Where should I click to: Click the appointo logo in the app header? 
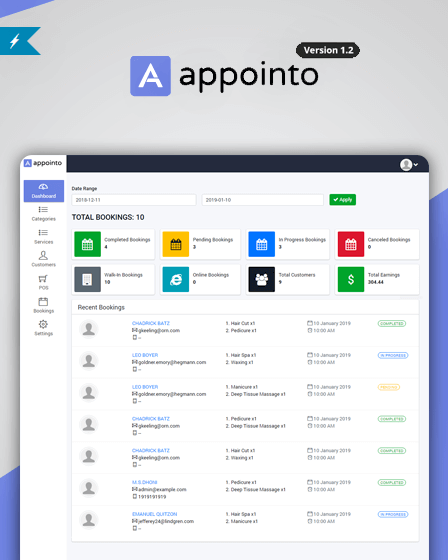pyautogui.click(x=43, y=163)
